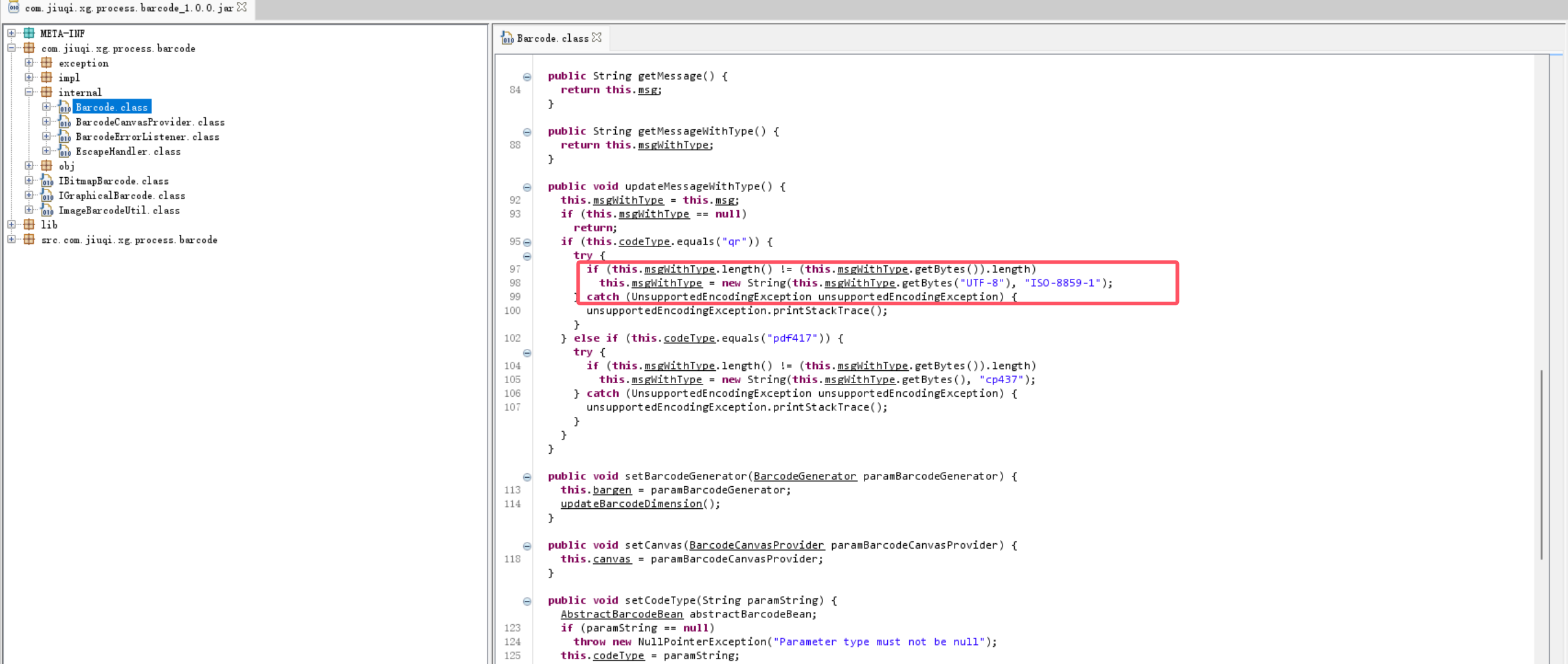Expand the EscapeHandler.class node
1568x664 pixels.
[x=46, y=151]
